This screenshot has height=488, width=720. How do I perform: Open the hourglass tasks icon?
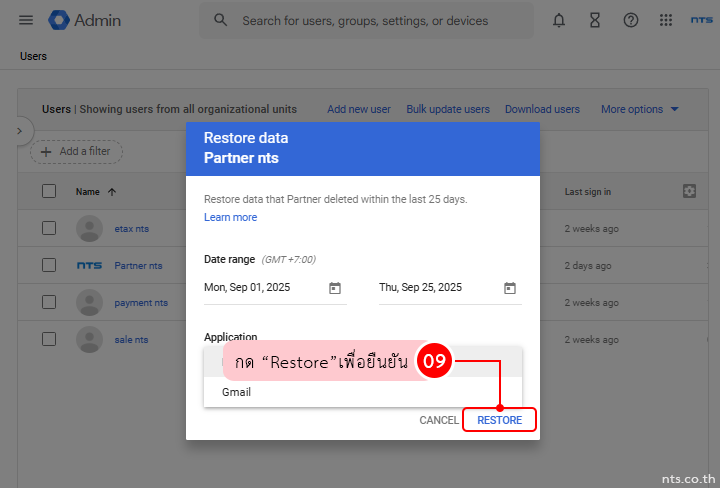(595, 20)
